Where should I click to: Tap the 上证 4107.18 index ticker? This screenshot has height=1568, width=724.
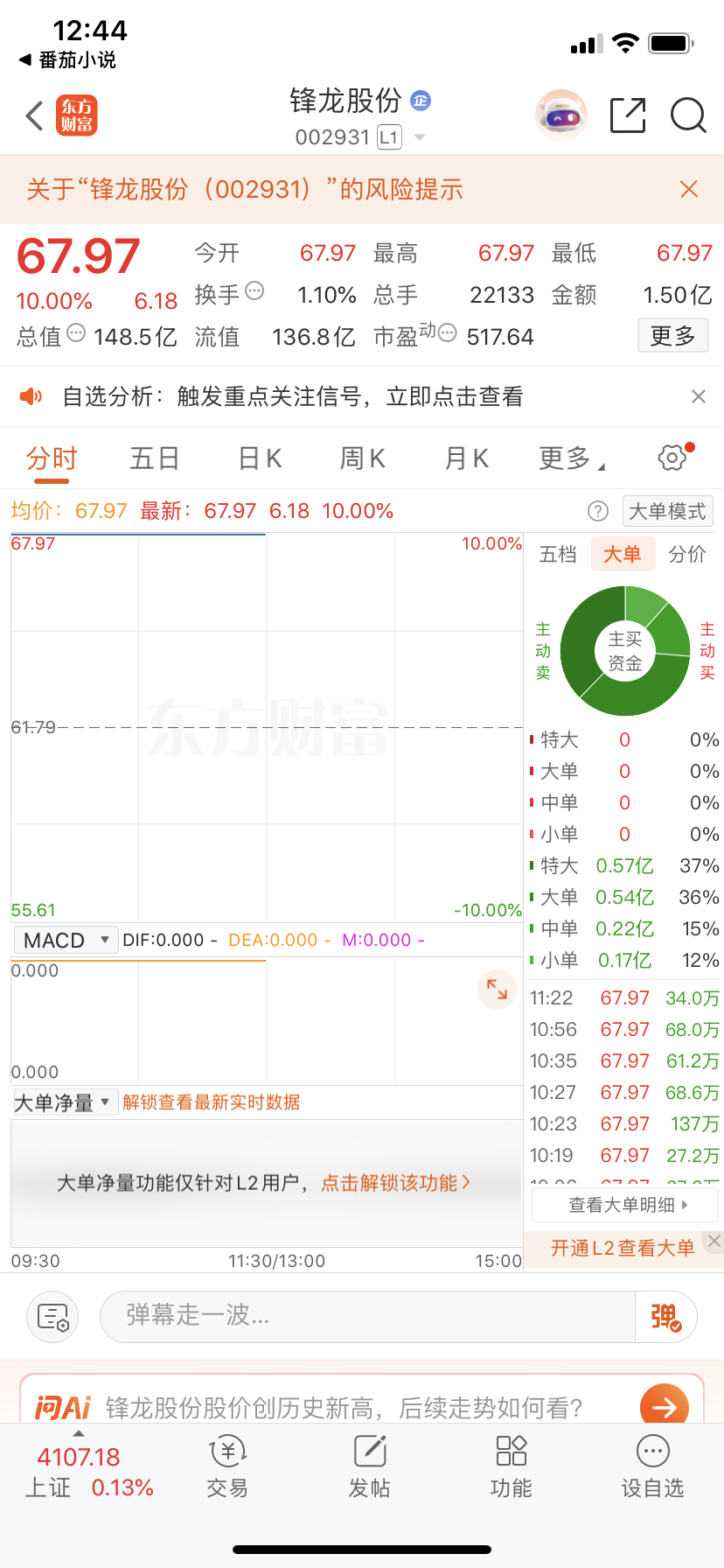point(89,1472)
